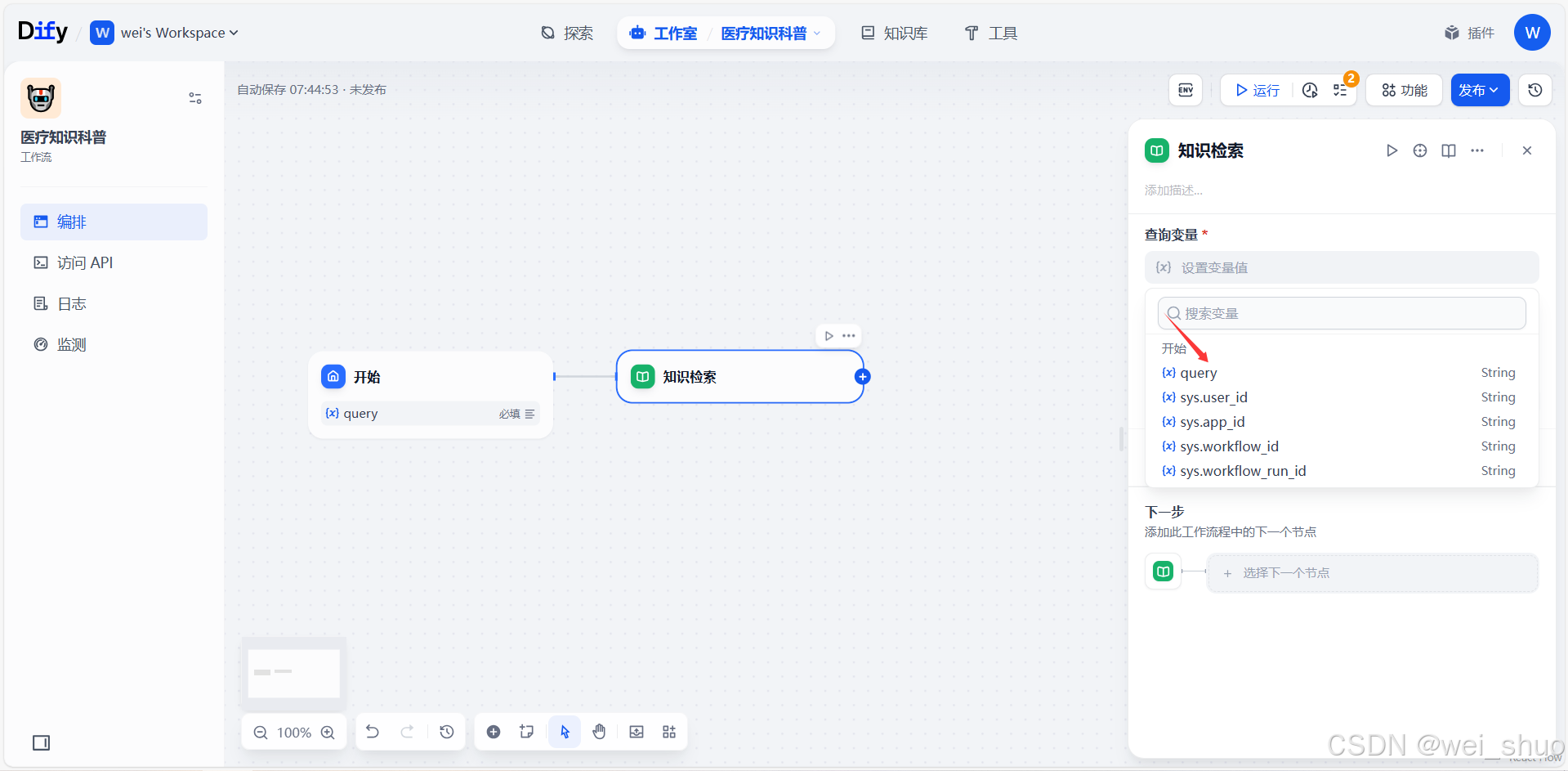The height and width of the screenshot is (771, 1568).
Task: Open help book icon in panel
Action: tap(1449, 150)
